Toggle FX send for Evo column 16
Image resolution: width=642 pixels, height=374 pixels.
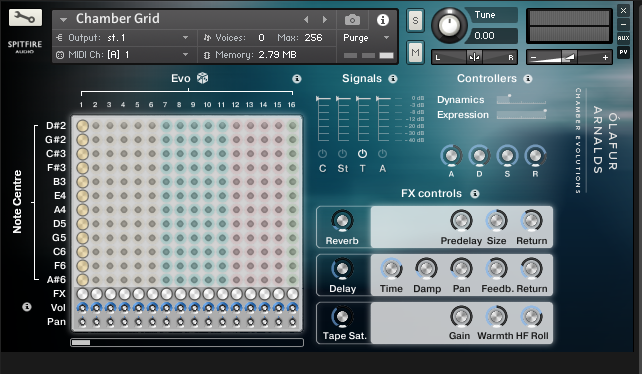coord(292,294)
